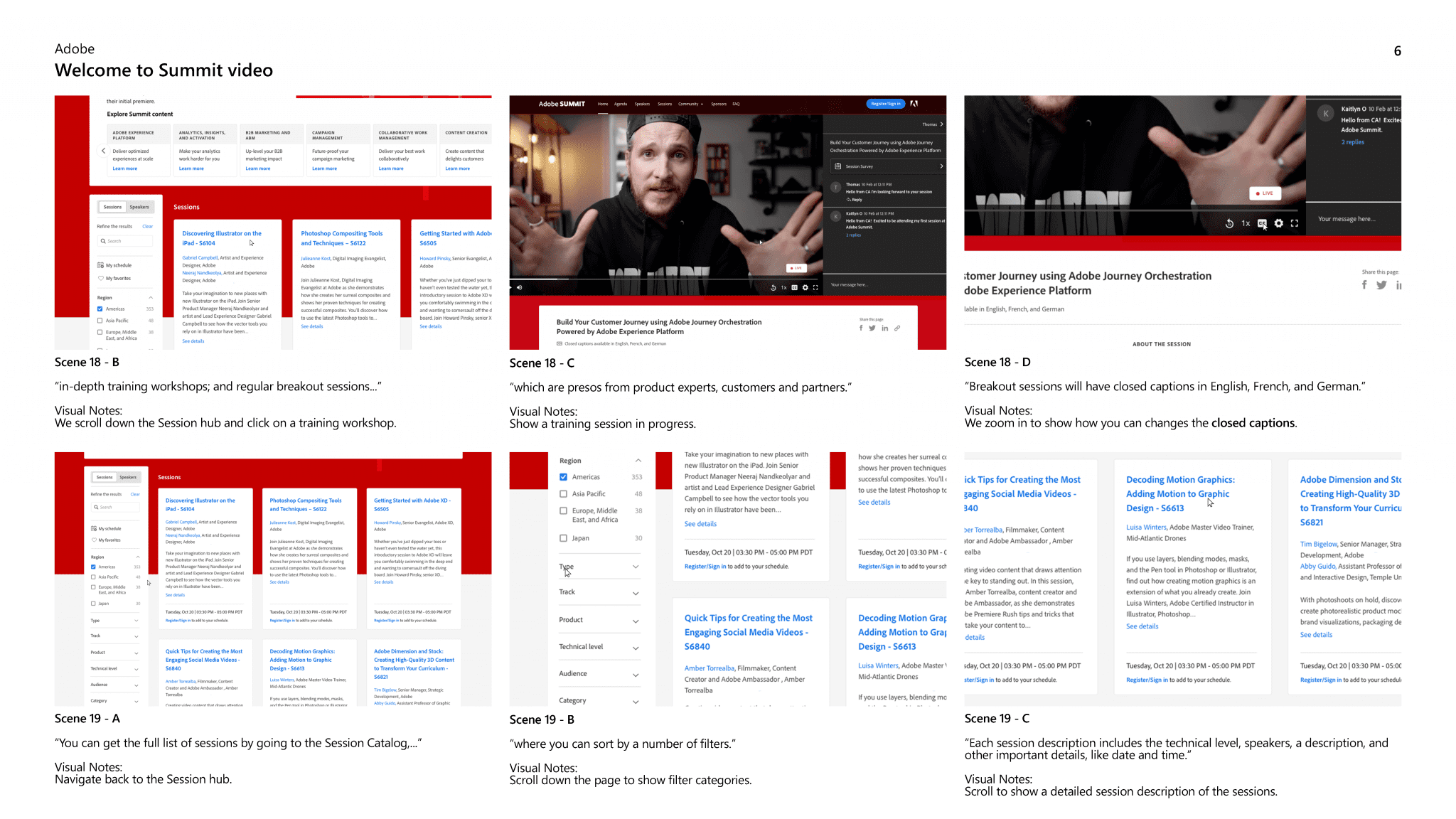Change 1x playback speed in Scene 18-C
The image size is (1456, 819).
coord(784,288)
